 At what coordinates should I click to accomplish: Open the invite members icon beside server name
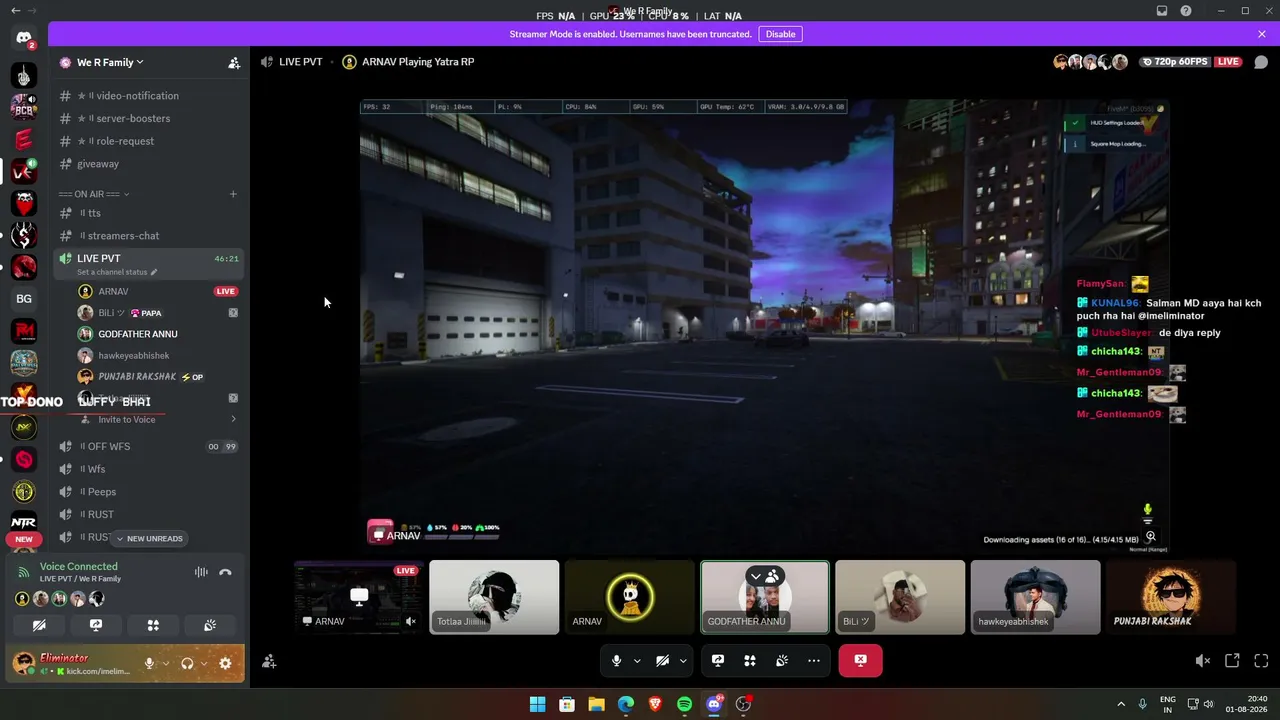pos(234,62)
